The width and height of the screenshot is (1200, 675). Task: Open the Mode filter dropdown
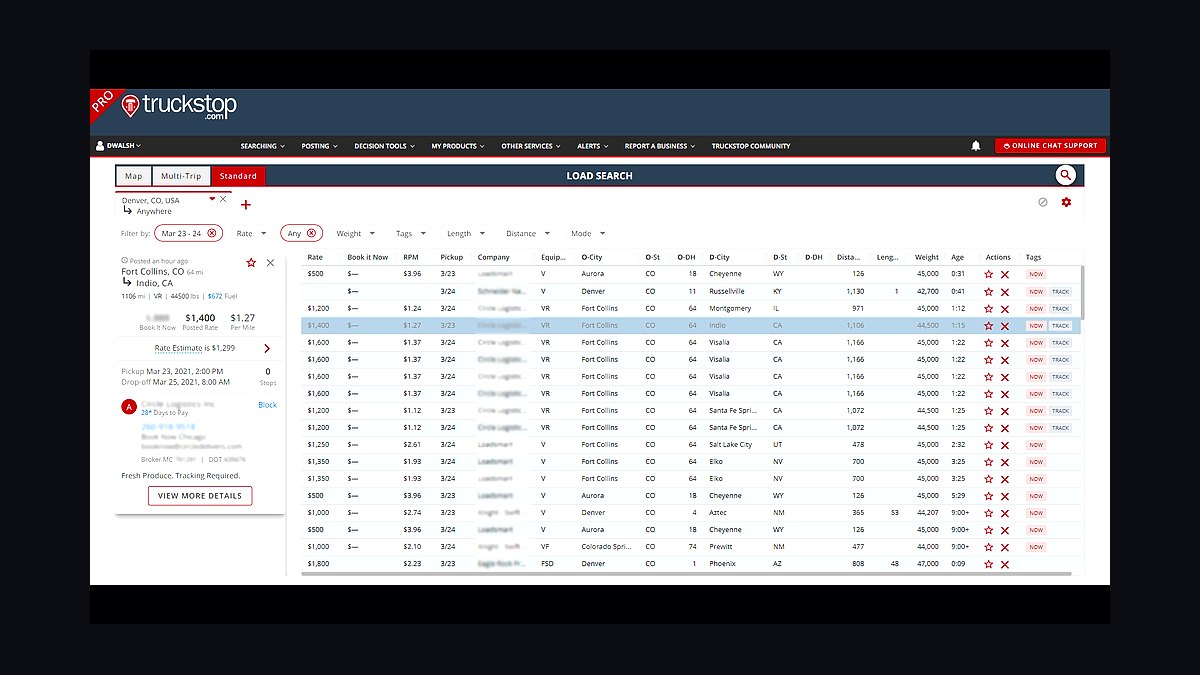click(587, 233)
